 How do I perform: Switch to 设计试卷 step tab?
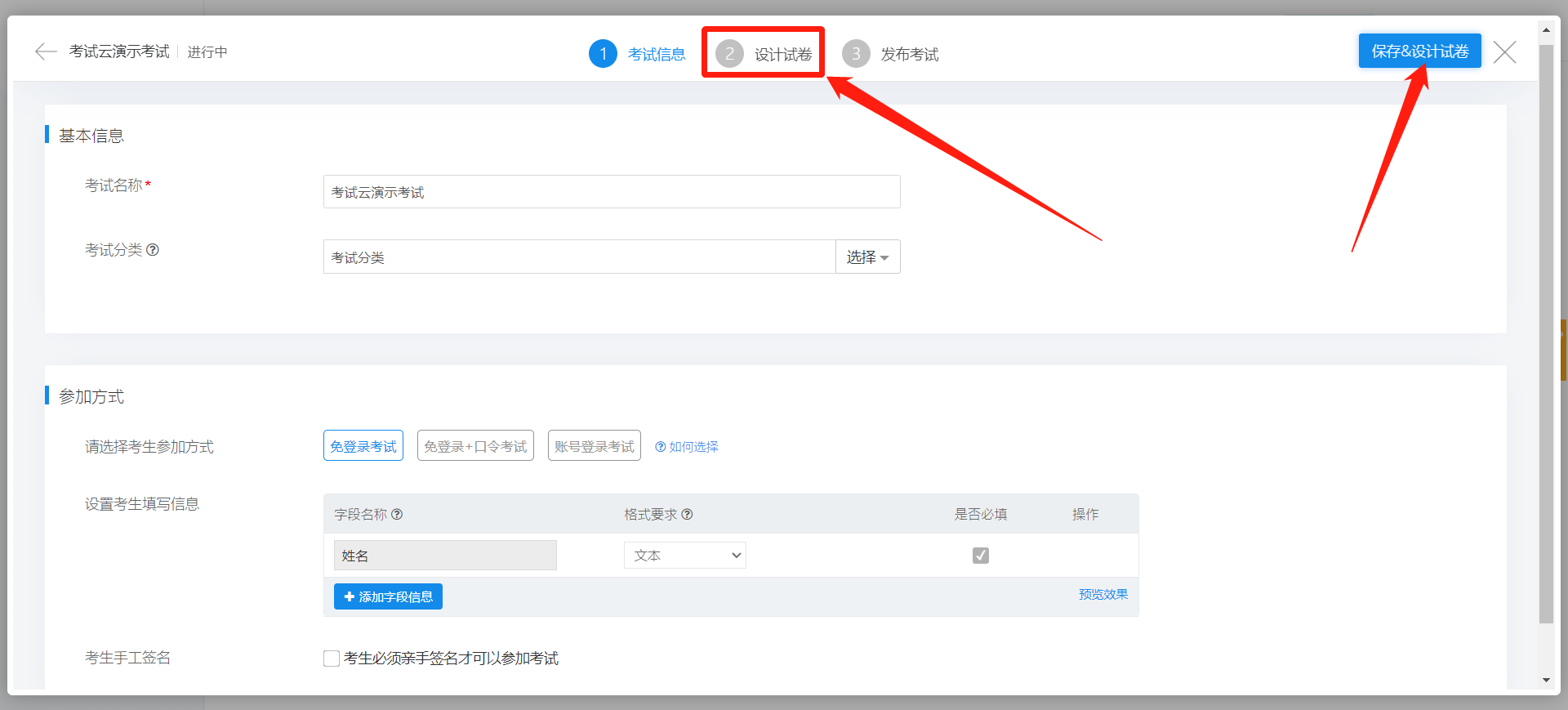(764, 54)
